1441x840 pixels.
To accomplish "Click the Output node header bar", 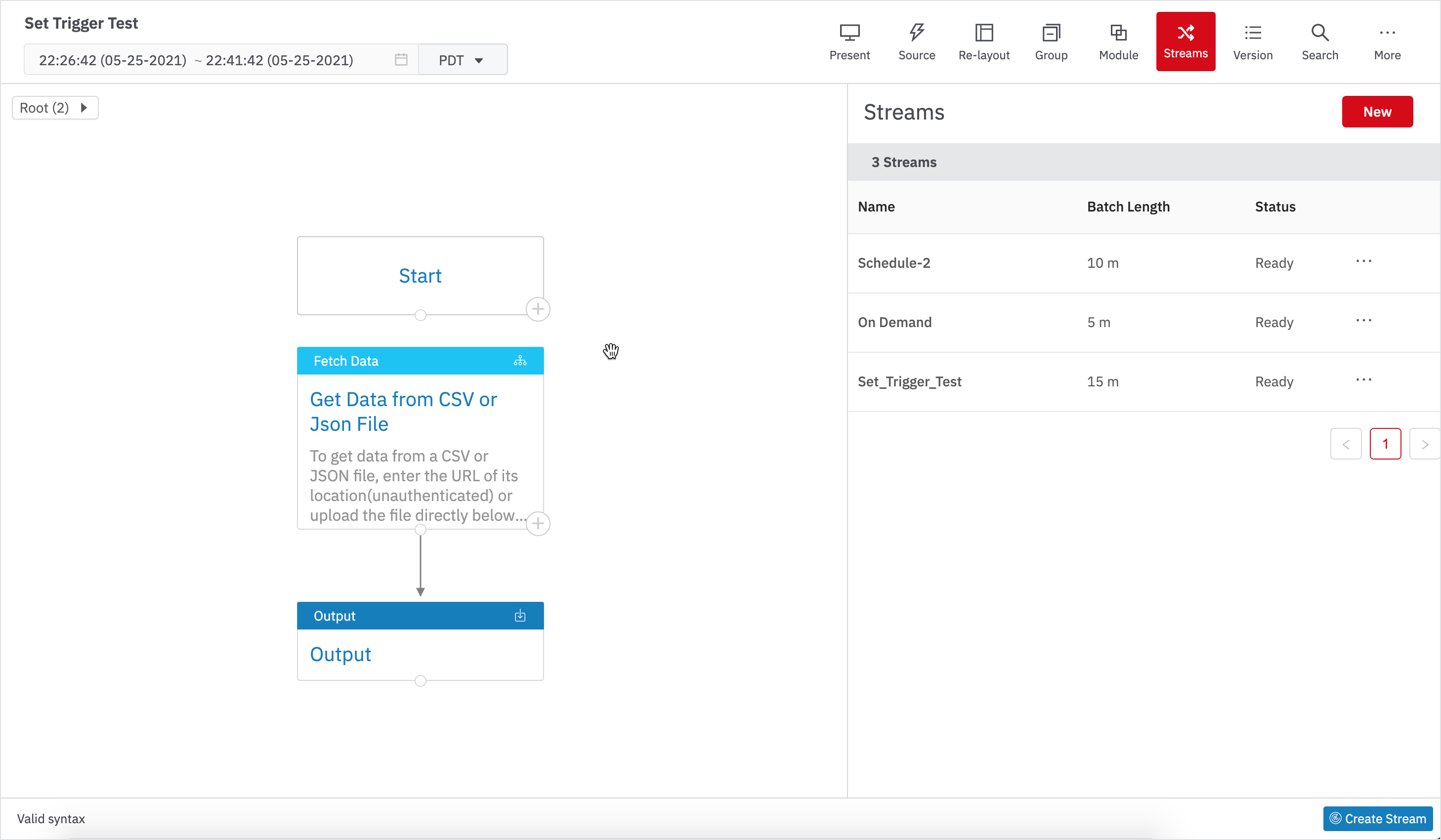I will point(420,616).
